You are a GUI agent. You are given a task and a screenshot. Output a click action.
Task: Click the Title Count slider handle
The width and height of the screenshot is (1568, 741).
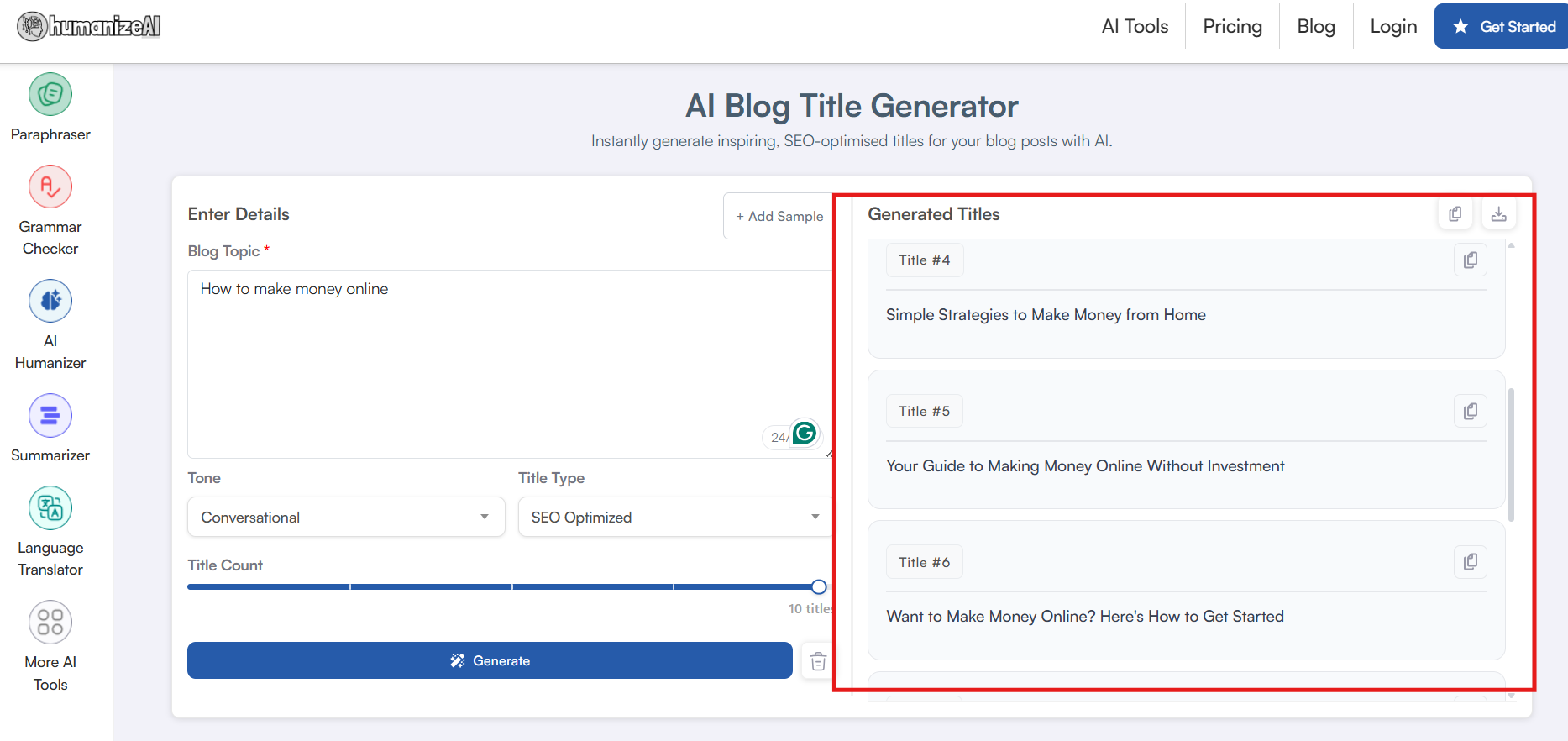coord(819,586)
